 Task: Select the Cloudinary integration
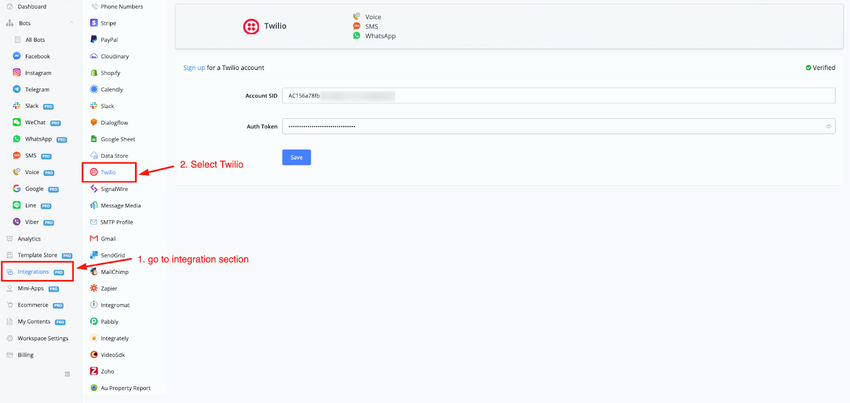[x=110, y=56]
